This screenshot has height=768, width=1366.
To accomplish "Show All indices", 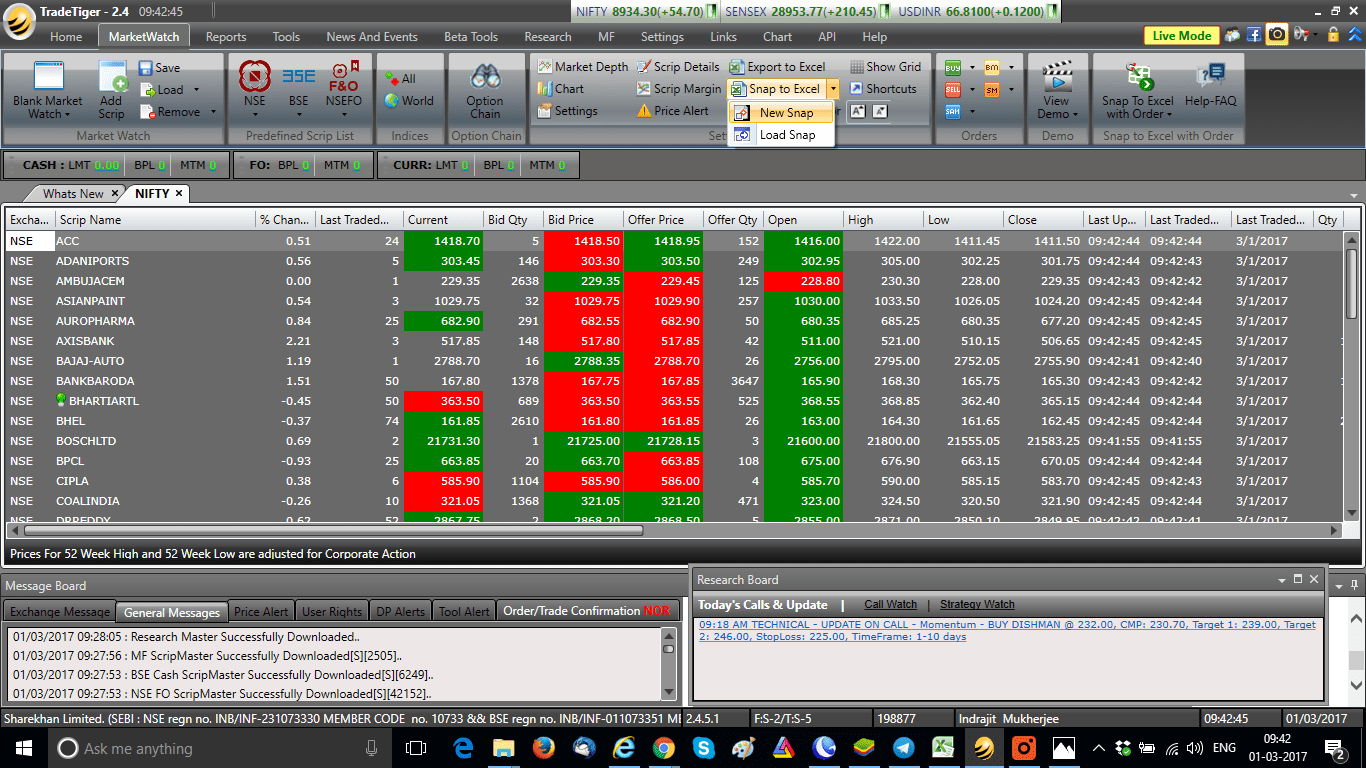I will 400,78.
